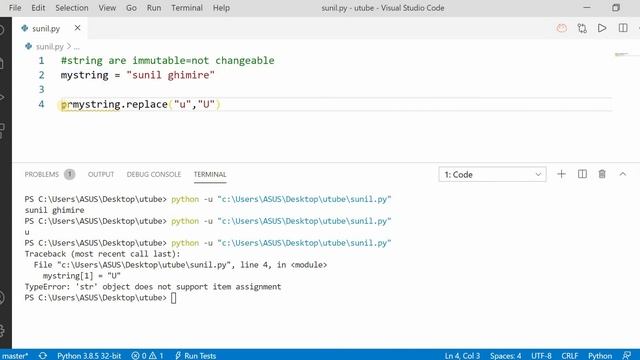Restore down the Visual Studio Code window
The height and width of the screenshot is (360, 640).
(x=616, y=8)
